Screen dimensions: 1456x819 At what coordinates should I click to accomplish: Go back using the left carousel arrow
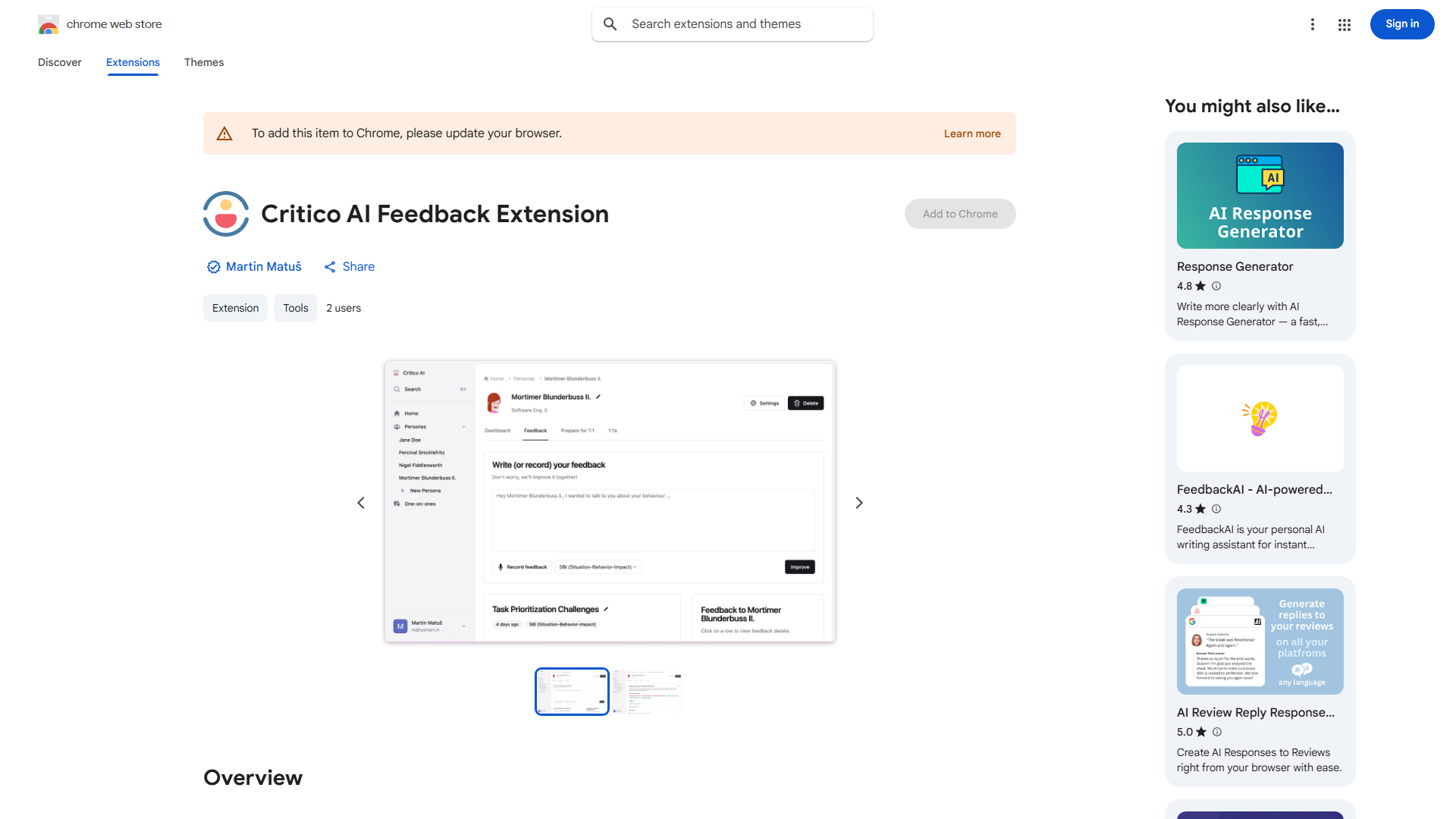click(360, 502)
